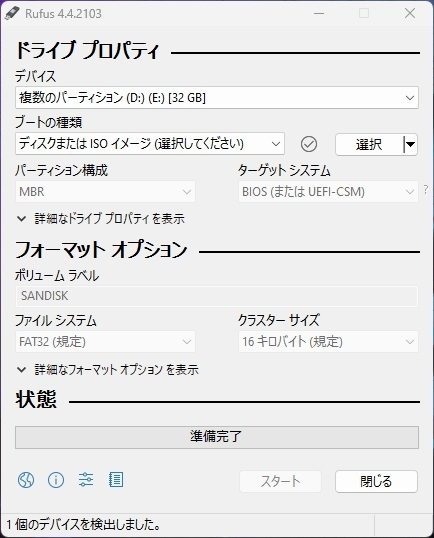Click the 状態 heading
The height and width of the screenshot is (538, 434).
[36, 399]
